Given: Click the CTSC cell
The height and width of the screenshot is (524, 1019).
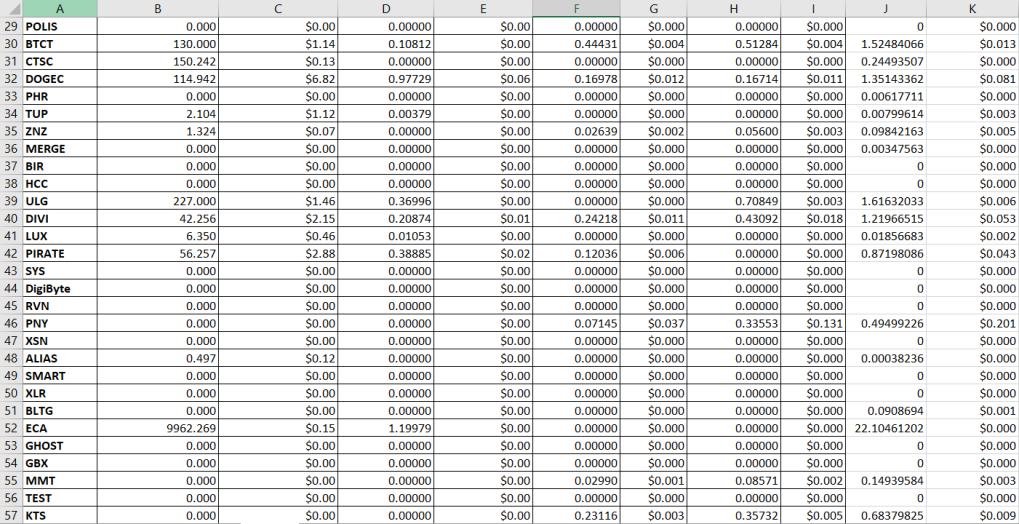Looking at the screenshot, I should (x=60, y=62).
